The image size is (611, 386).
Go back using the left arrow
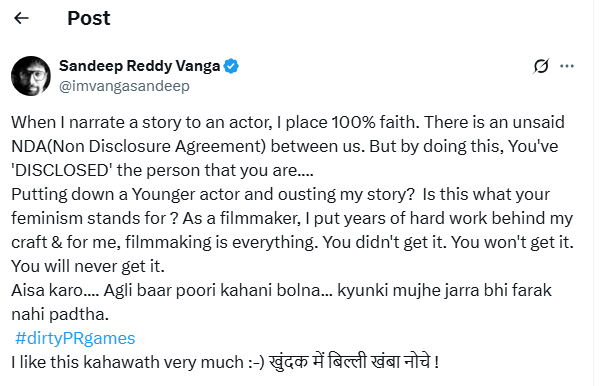point(21,18)
